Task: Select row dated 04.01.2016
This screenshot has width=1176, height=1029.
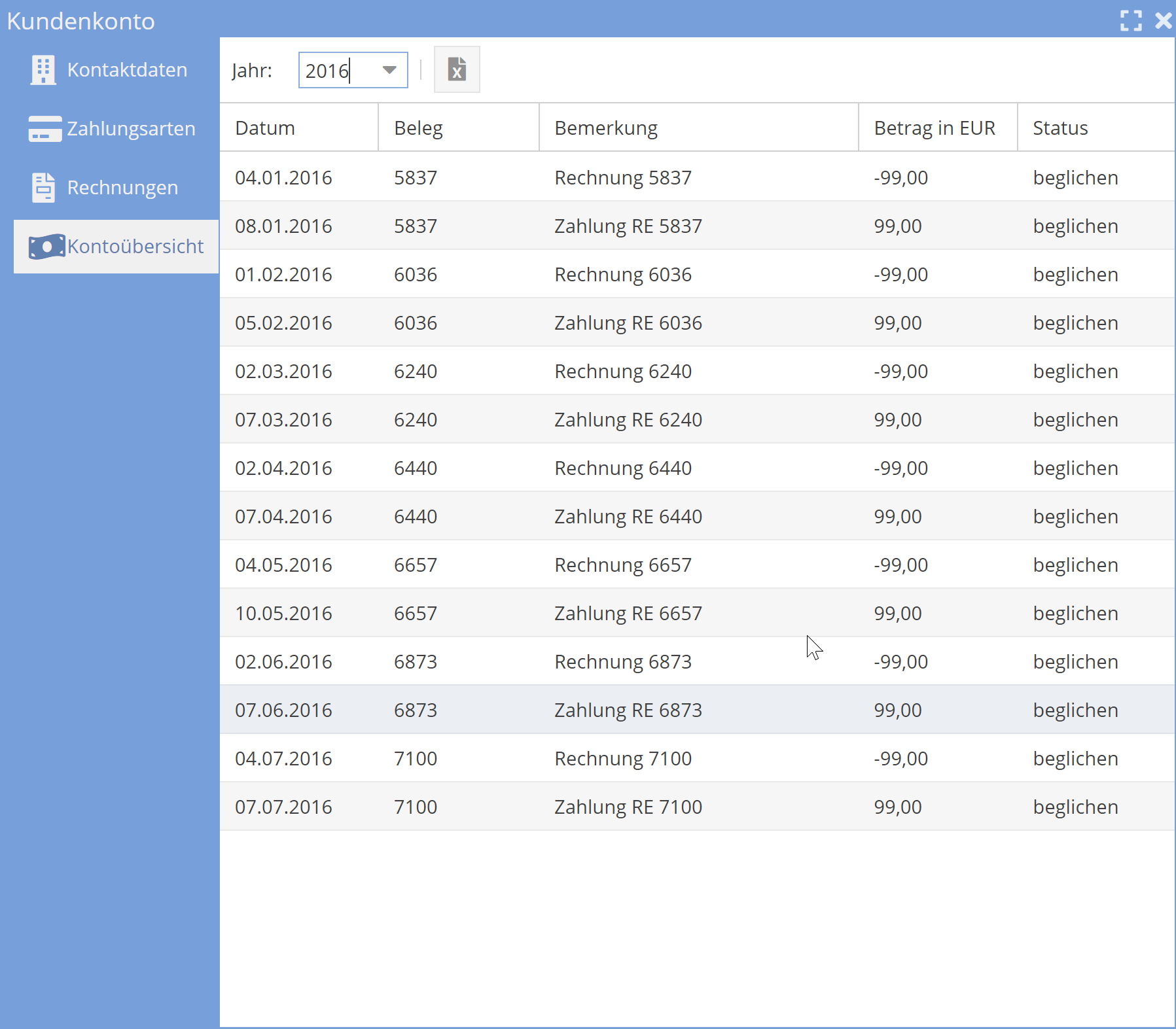Action: point(698,177)
